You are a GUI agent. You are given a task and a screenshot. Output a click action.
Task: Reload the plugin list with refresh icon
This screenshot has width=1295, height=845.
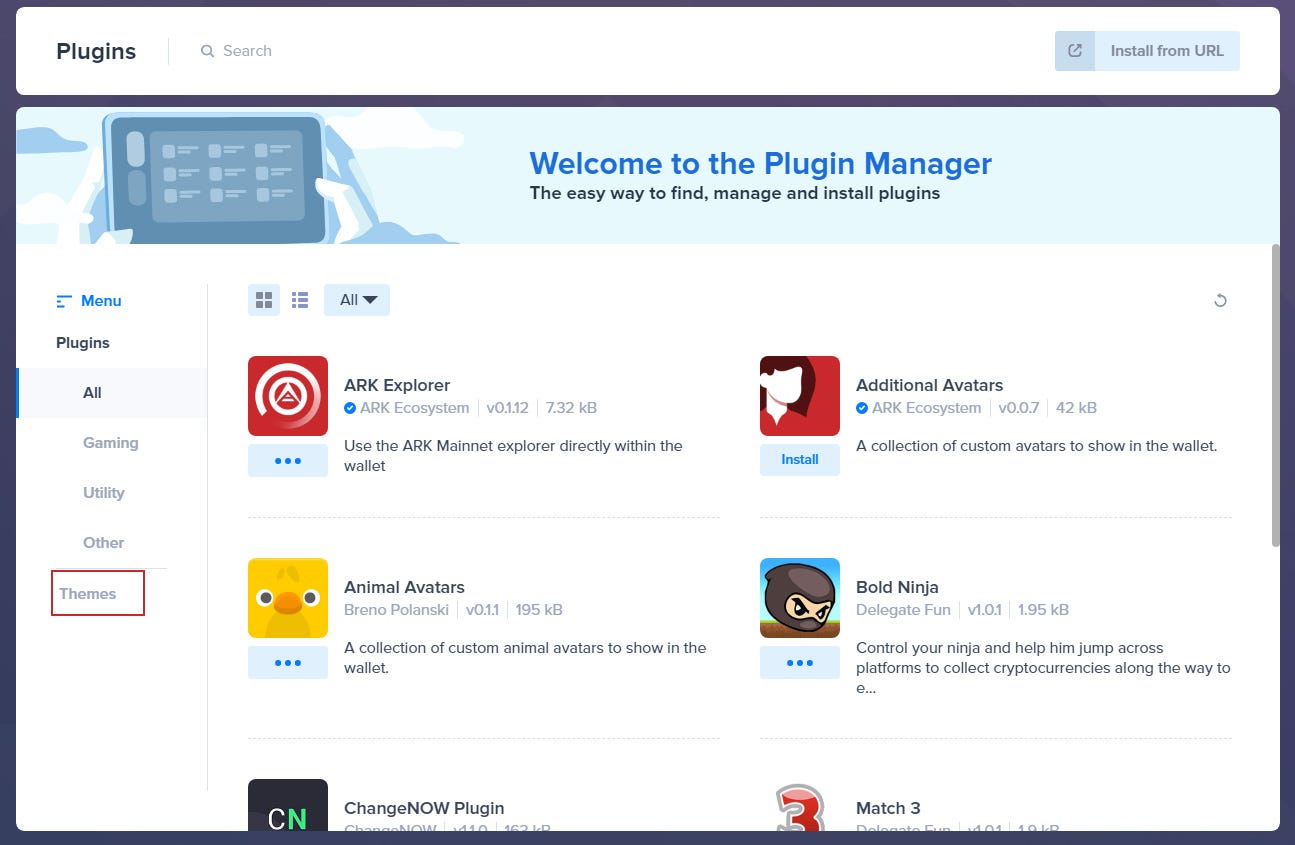tap(1220, 300)
